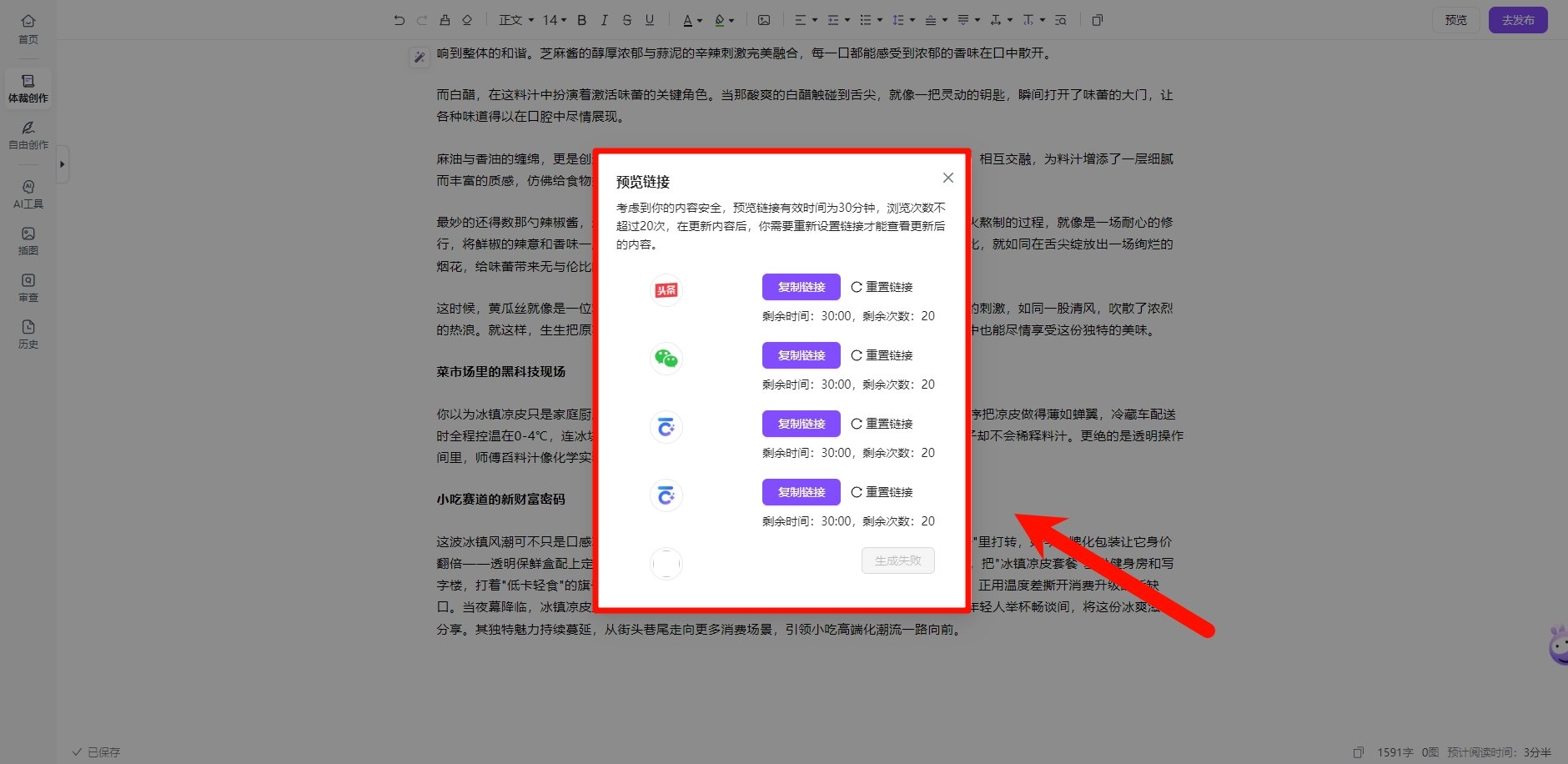The width and height of the screenshot is (1568, 764).
Task: Open the font size 14 dropdown
Action: (x=554, y=20)
